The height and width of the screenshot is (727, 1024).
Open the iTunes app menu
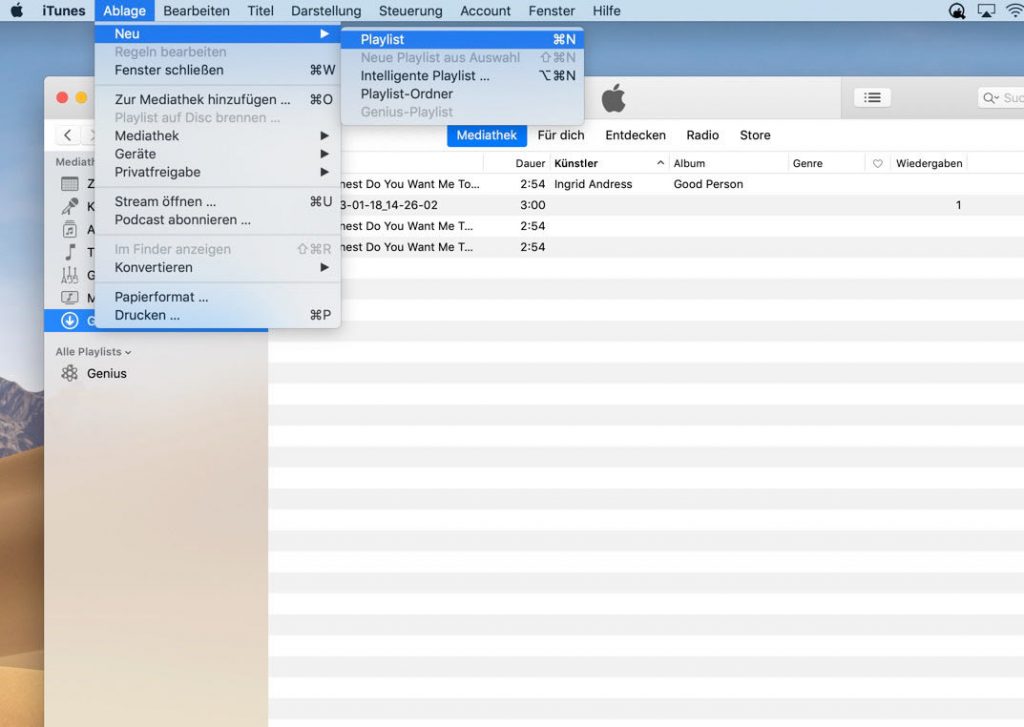(x=63, y=10)
